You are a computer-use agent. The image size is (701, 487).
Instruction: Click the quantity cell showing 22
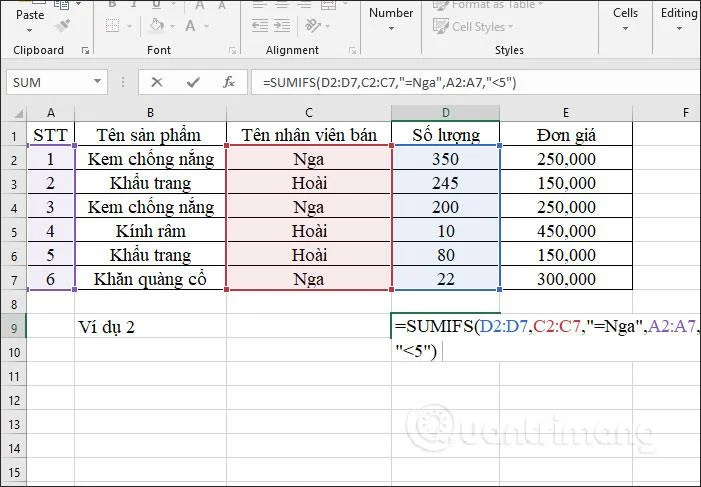click(x=445, y=278)
